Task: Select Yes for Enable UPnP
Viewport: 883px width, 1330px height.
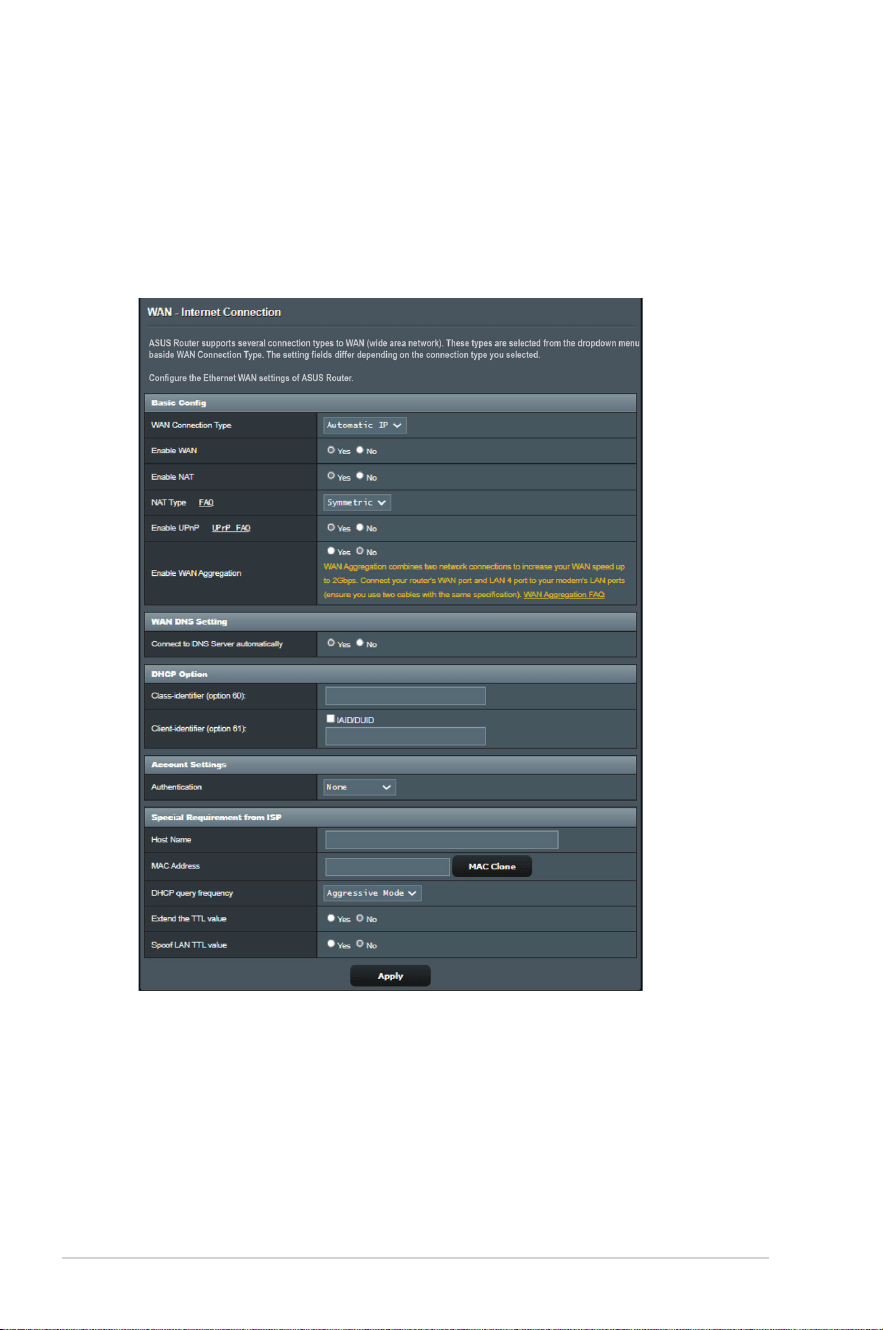Action: 330,527
